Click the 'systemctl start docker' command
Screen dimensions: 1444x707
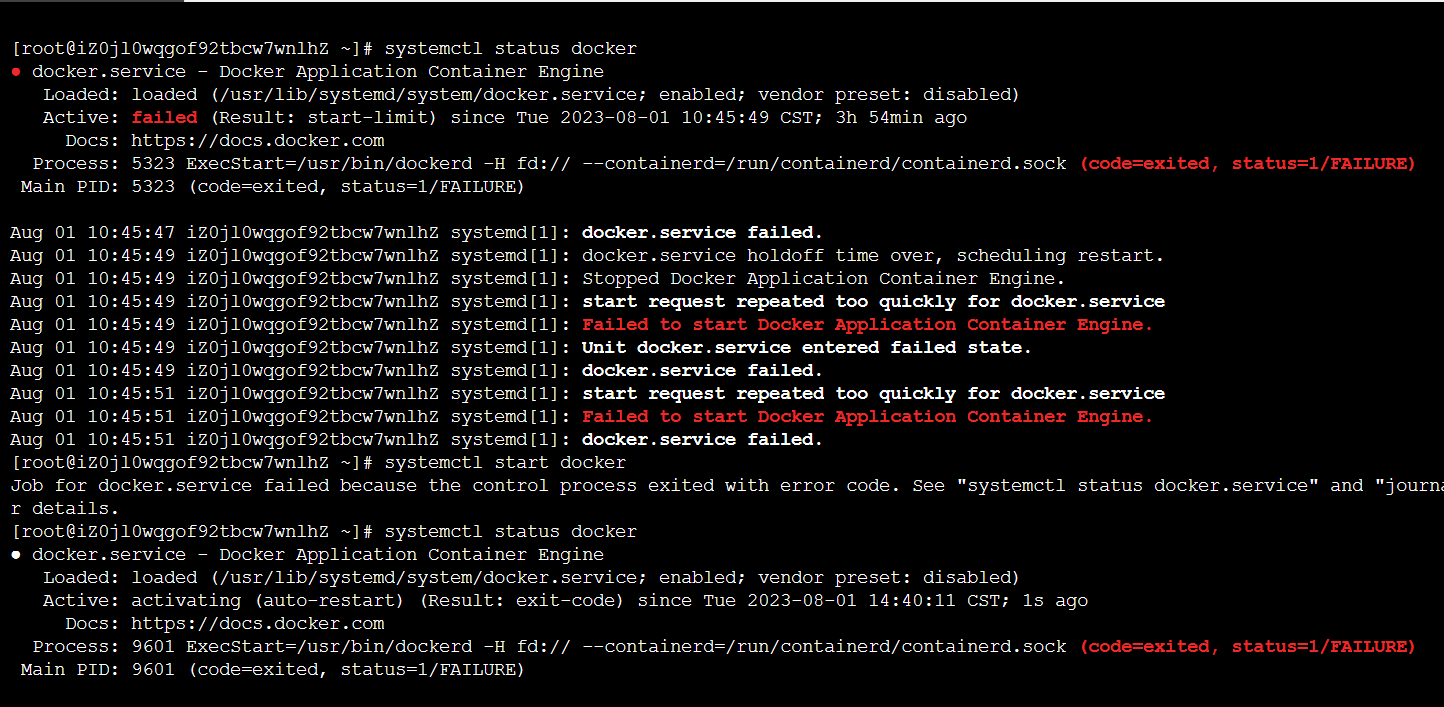point(505,463)
